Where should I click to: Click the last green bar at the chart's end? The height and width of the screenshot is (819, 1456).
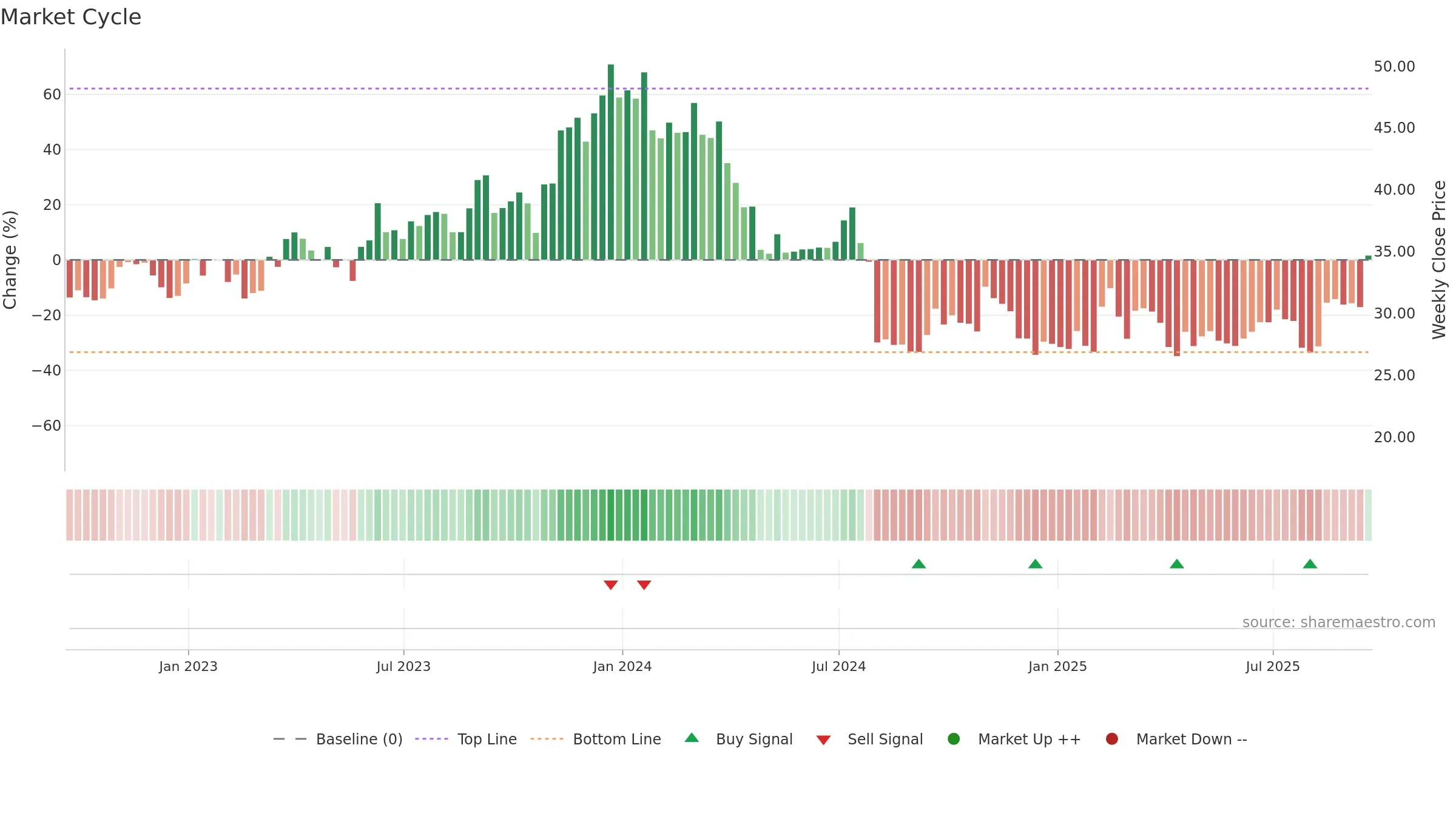pyautogui.click(x=1368, y=258)
